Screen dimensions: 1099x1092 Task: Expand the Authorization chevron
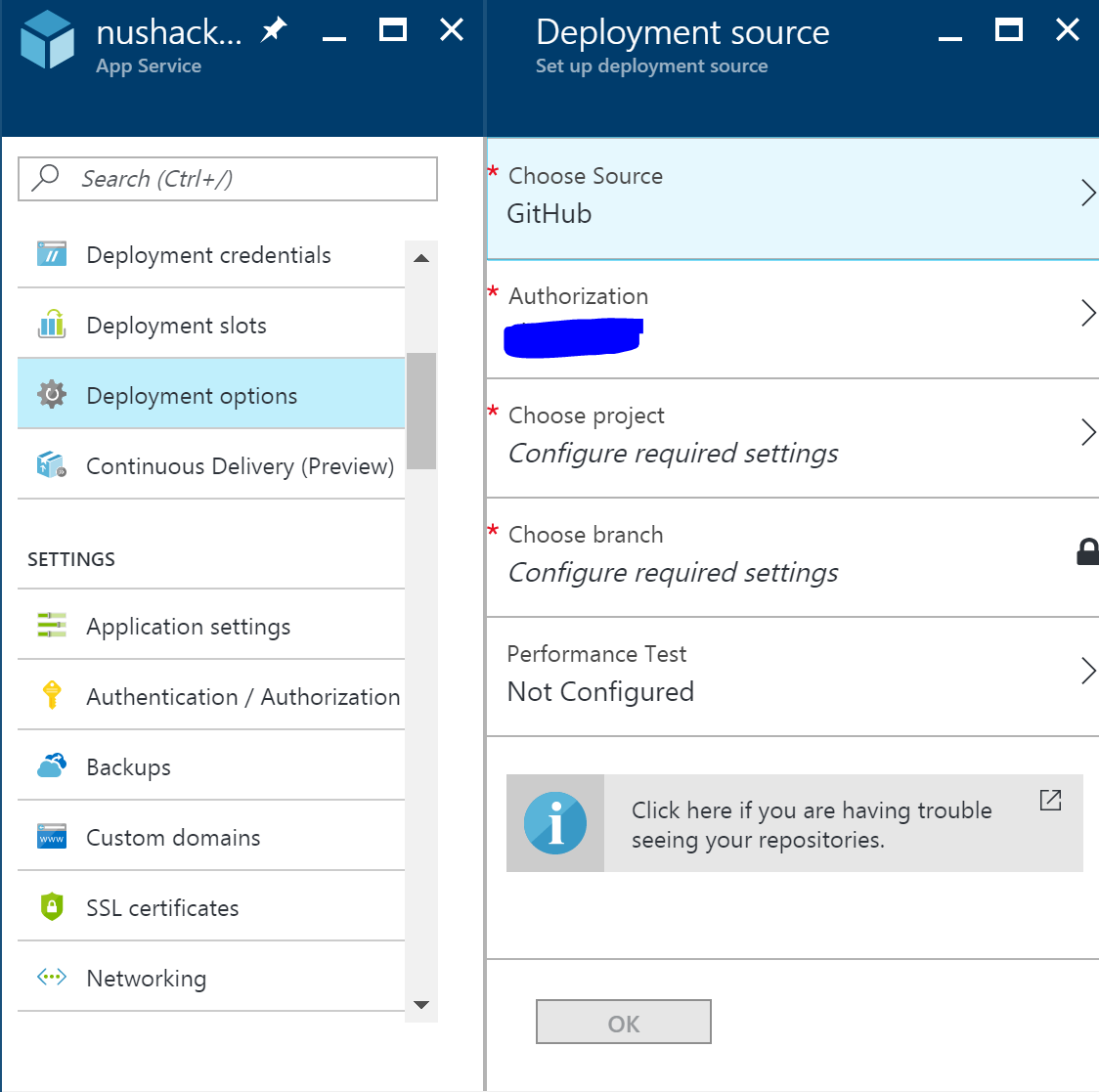coord(1088,313)
